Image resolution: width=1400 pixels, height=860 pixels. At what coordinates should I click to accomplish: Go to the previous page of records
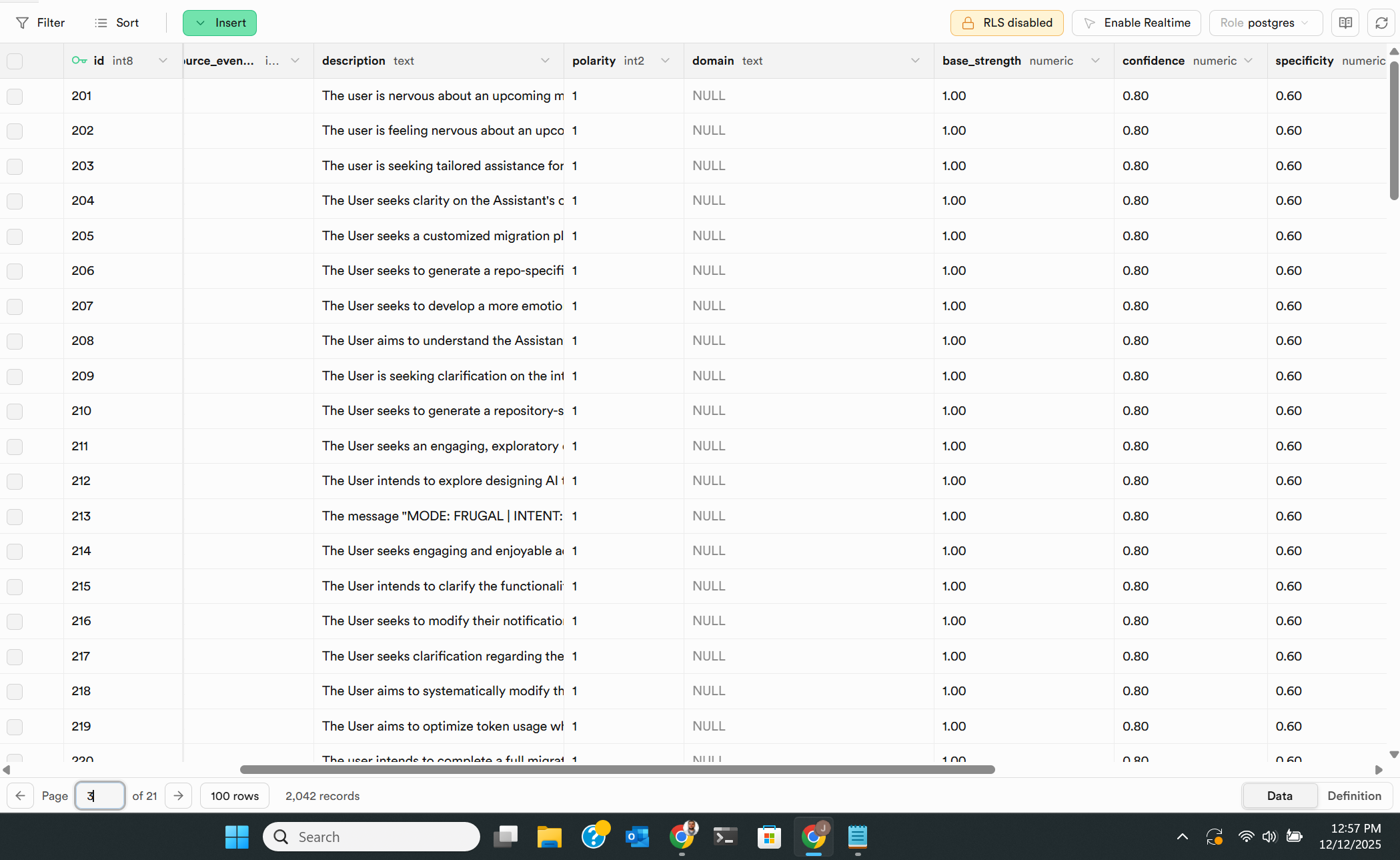(x=19, y=795)
